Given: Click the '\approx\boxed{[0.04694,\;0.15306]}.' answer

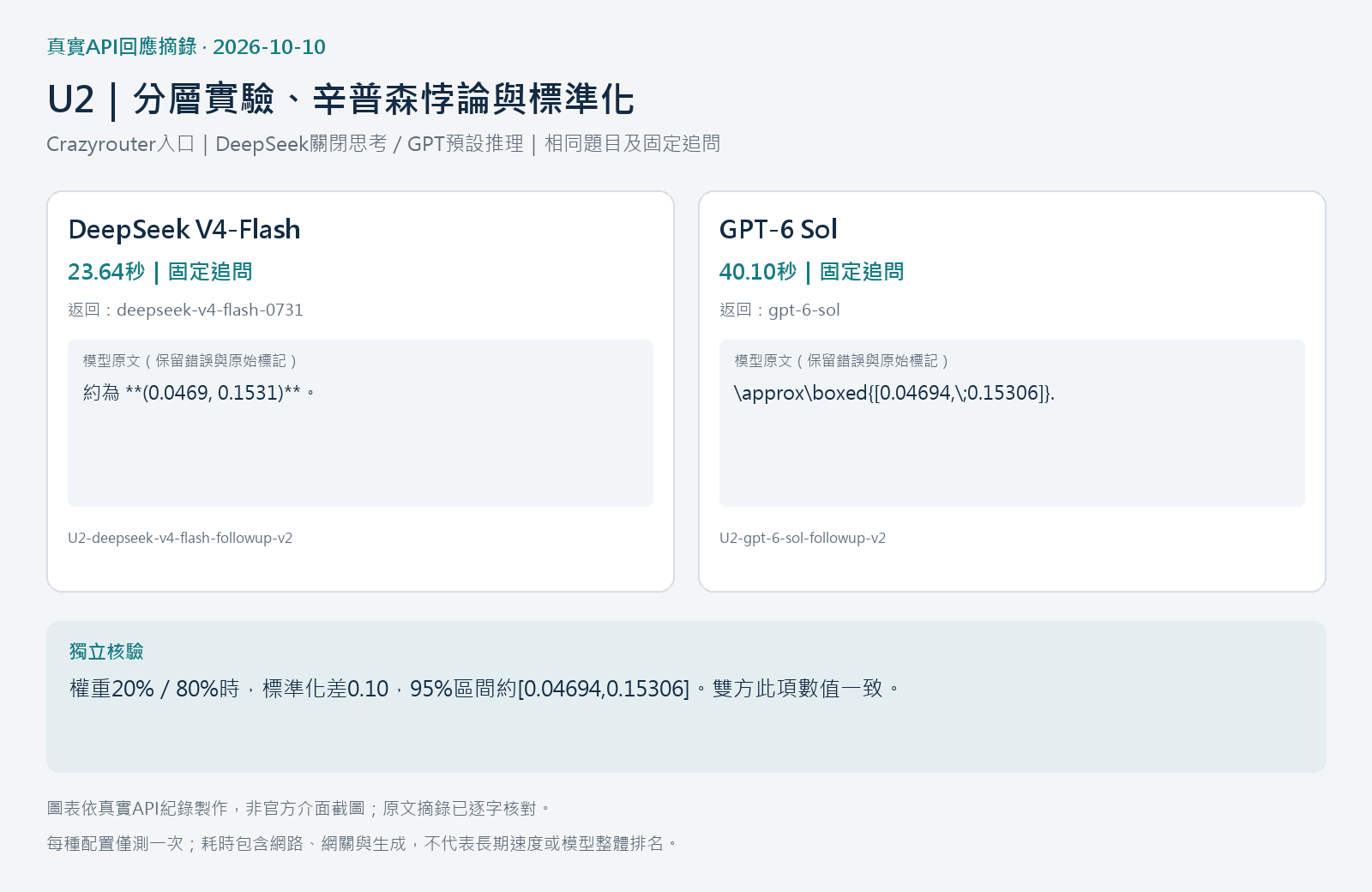Looking at the screenshot, I should coord(894,393).
